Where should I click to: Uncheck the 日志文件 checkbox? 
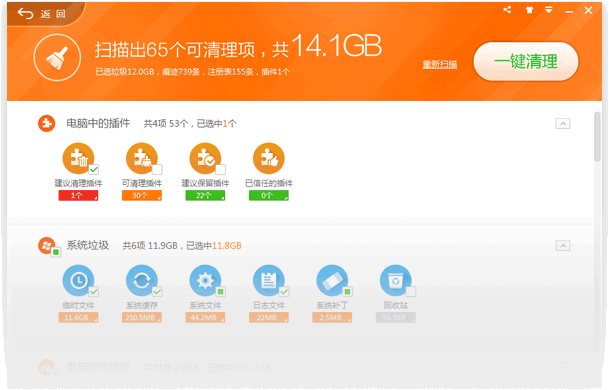point(284,291)
